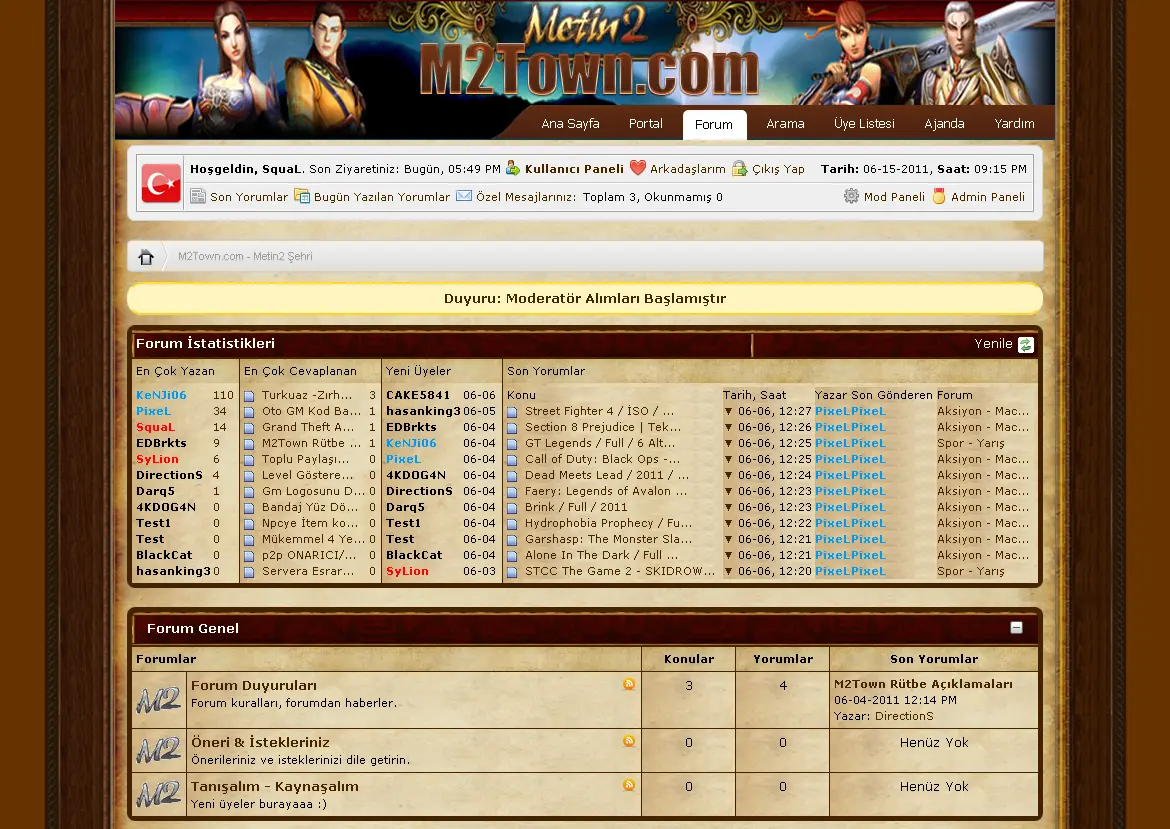Open the Ajanda tab
1170x829 pixels.
pos(944,124)
